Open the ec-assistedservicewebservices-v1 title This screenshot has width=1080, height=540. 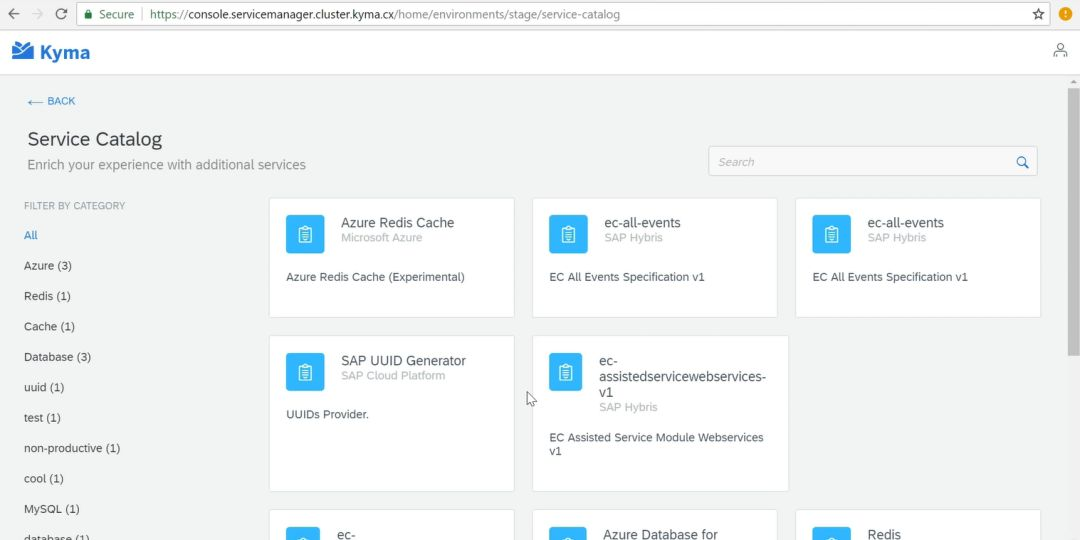point(682,377)
